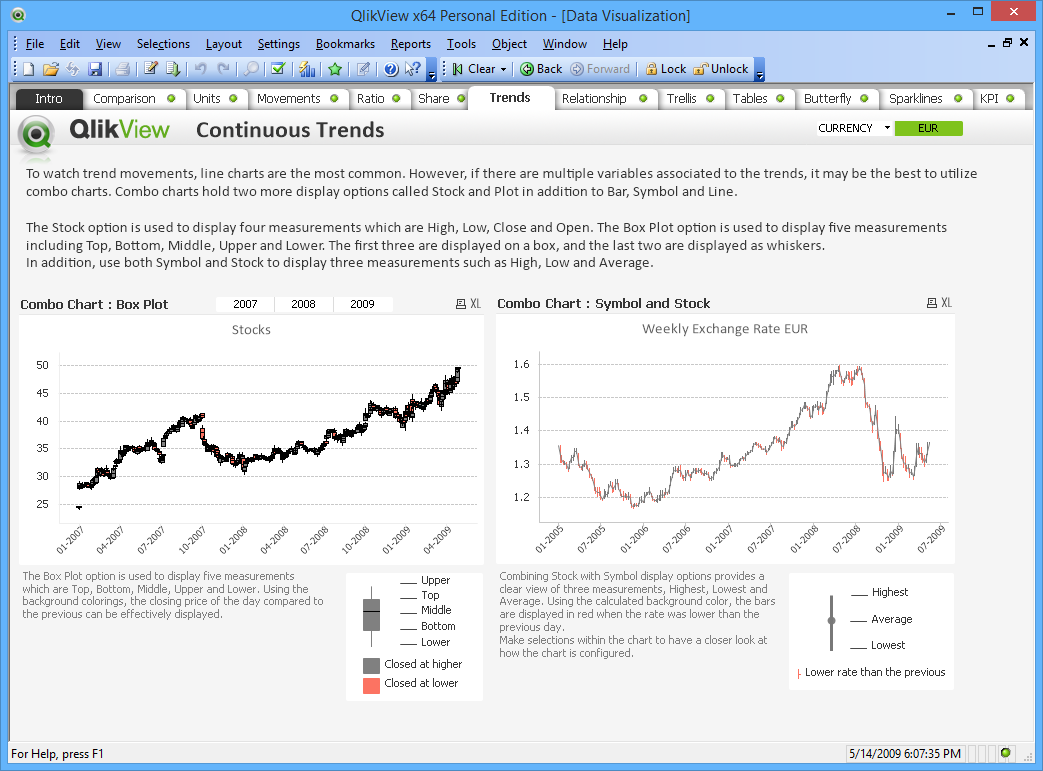Click the Help question mark icon
1043x771 pixels.
pos(391,69)
